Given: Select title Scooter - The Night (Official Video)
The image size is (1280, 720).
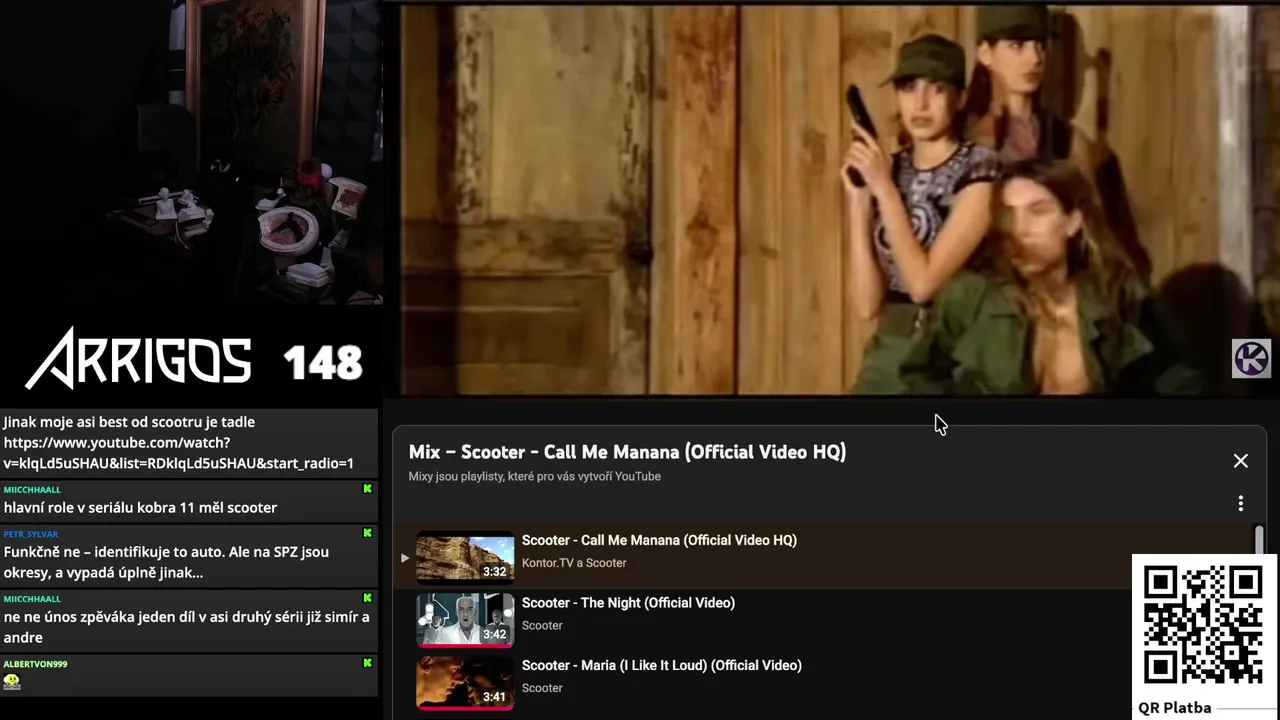Looking at the screenshot, I should pos(628,603).
